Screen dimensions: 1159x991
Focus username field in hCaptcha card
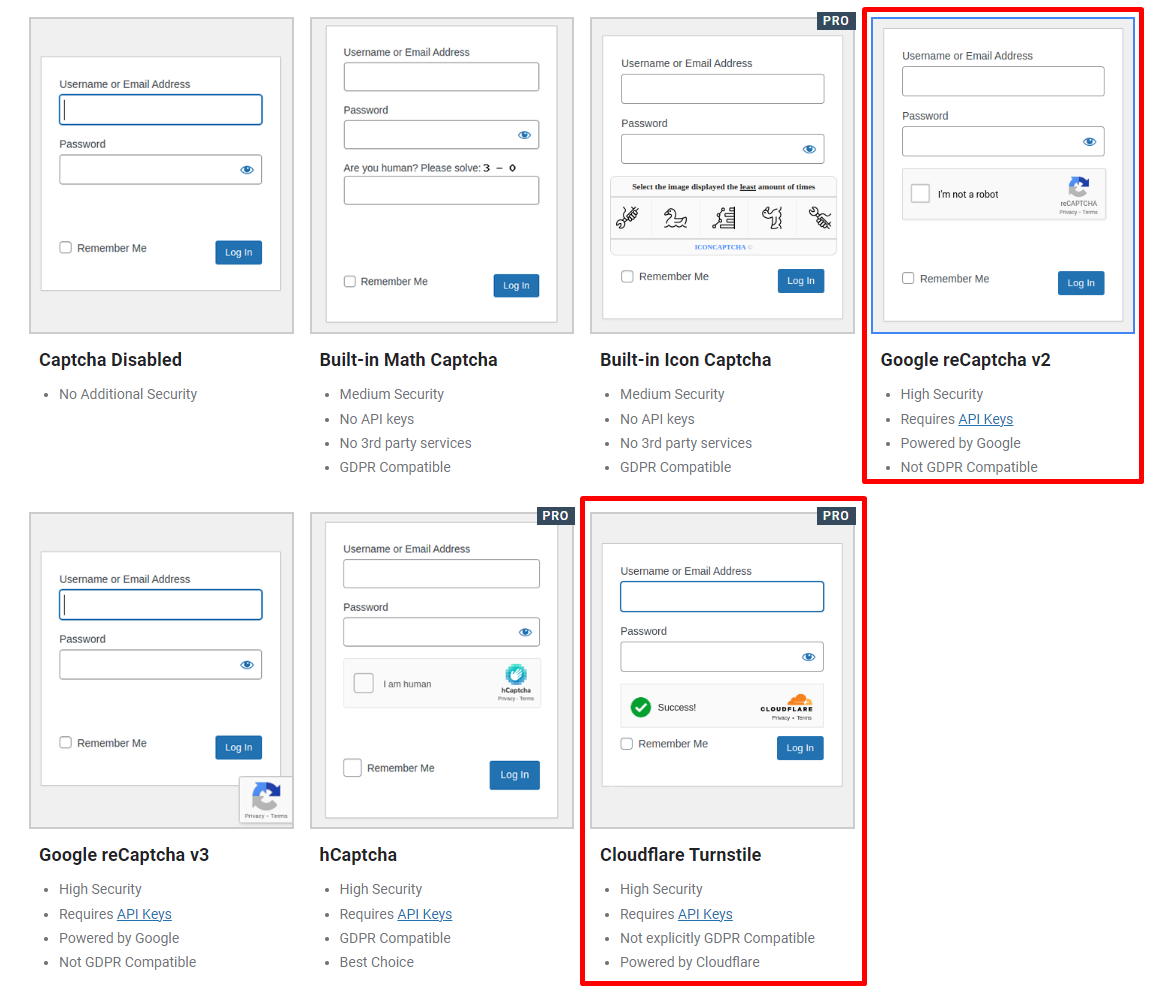pos(441,573)
